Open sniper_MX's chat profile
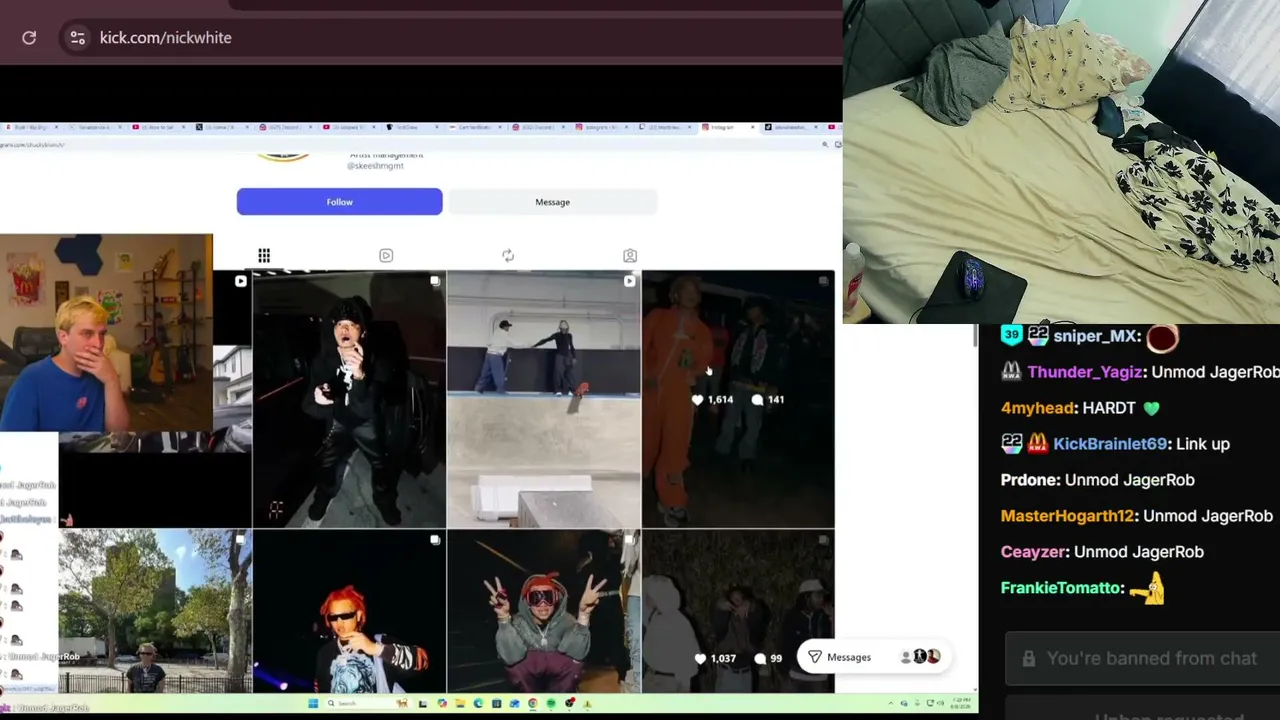Screen dimensions: 1280x720 pos(1097,337)
